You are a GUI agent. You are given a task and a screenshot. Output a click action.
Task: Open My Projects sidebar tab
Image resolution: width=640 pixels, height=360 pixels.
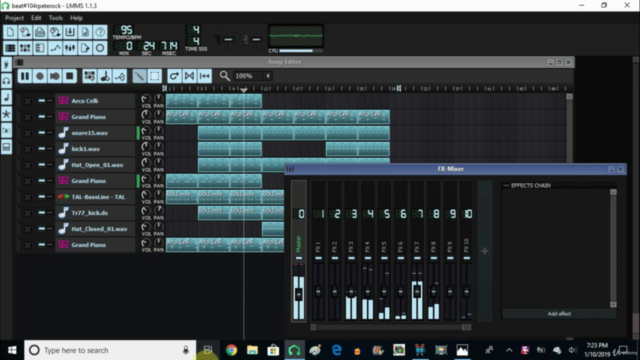point(6,81)
